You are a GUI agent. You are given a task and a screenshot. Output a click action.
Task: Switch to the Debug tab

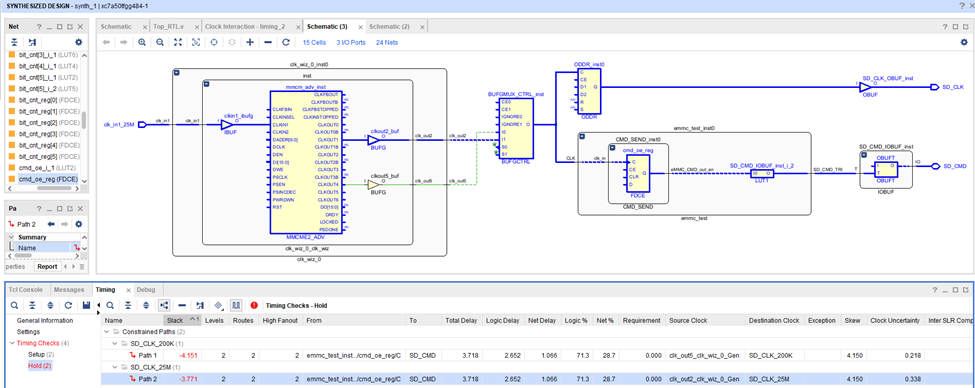click(x=146, y=290)
